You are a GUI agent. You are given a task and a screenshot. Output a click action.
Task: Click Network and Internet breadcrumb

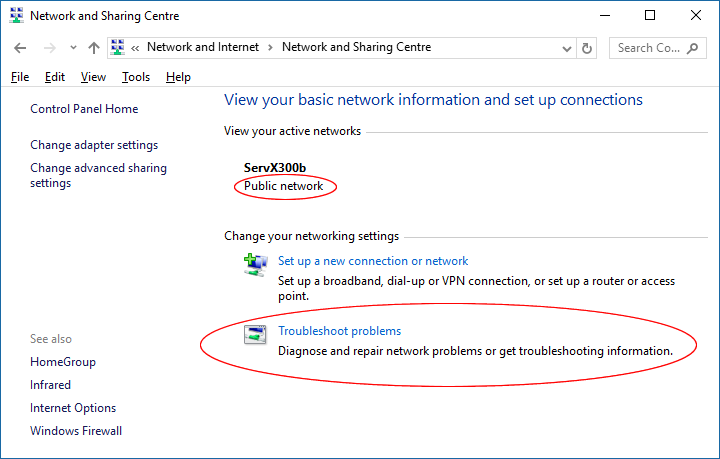point(203,47)
